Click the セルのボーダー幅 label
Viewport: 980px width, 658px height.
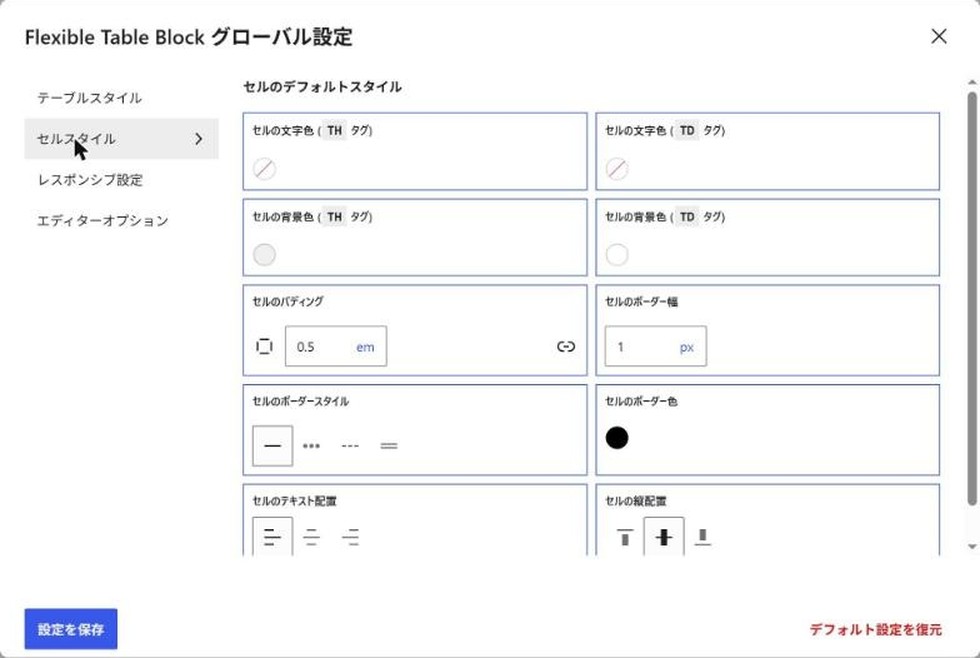641,301
